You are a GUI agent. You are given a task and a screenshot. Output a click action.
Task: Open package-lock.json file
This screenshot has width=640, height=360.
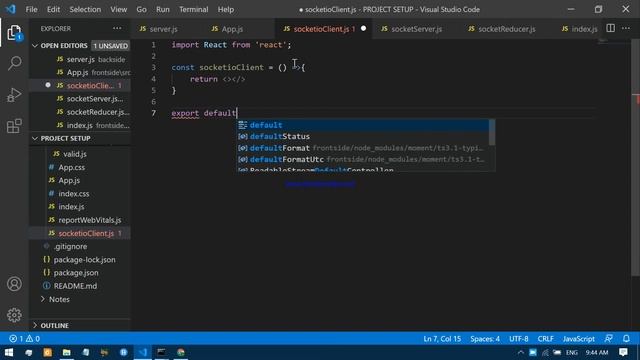click(80, 260)
